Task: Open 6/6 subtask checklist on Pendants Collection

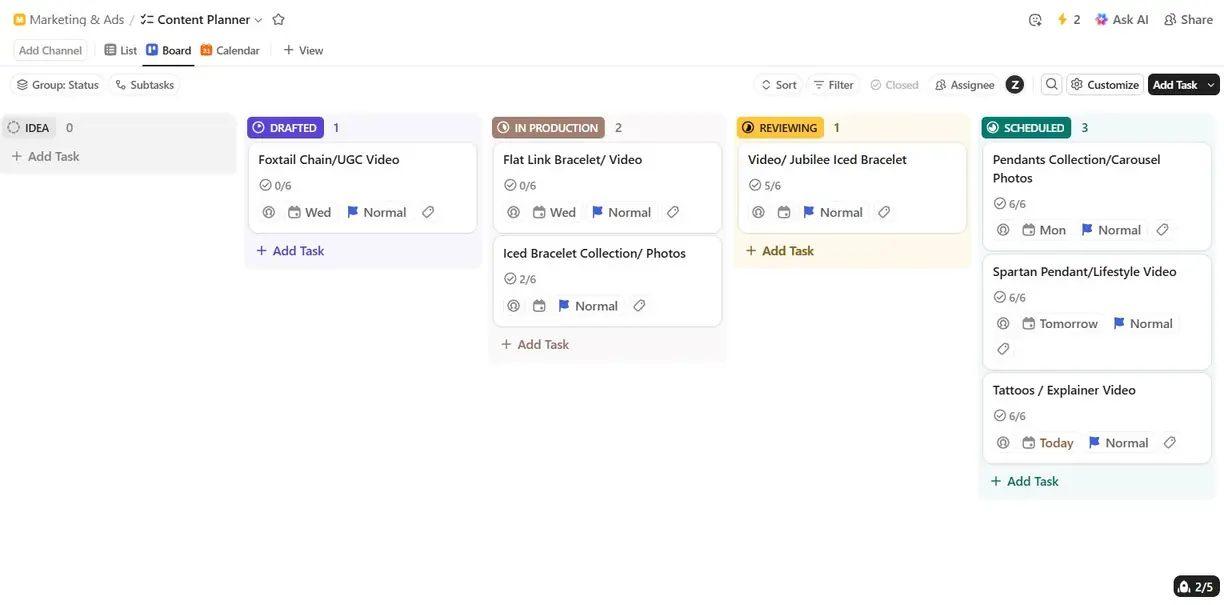Action: [x=1010, y=204]
